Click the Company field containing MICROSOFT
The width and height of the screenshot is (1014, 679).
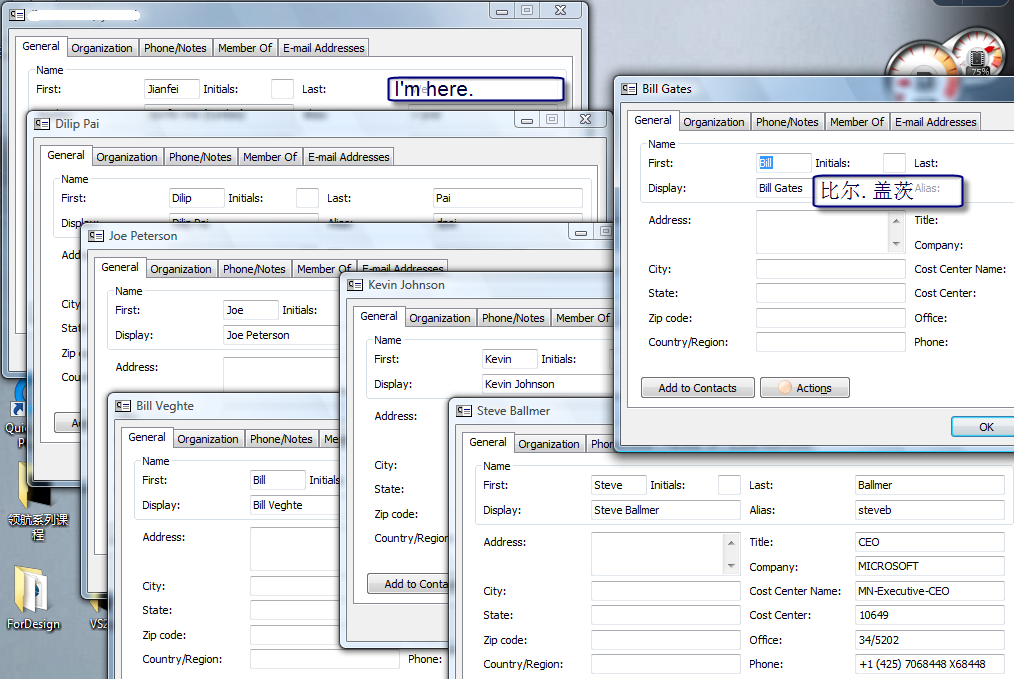click(929, 566)
